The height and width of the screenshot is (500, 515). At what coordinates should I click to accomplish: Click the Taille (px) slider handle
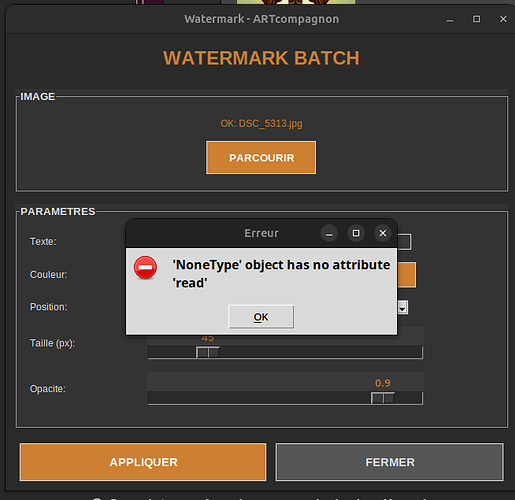point(208,352)
